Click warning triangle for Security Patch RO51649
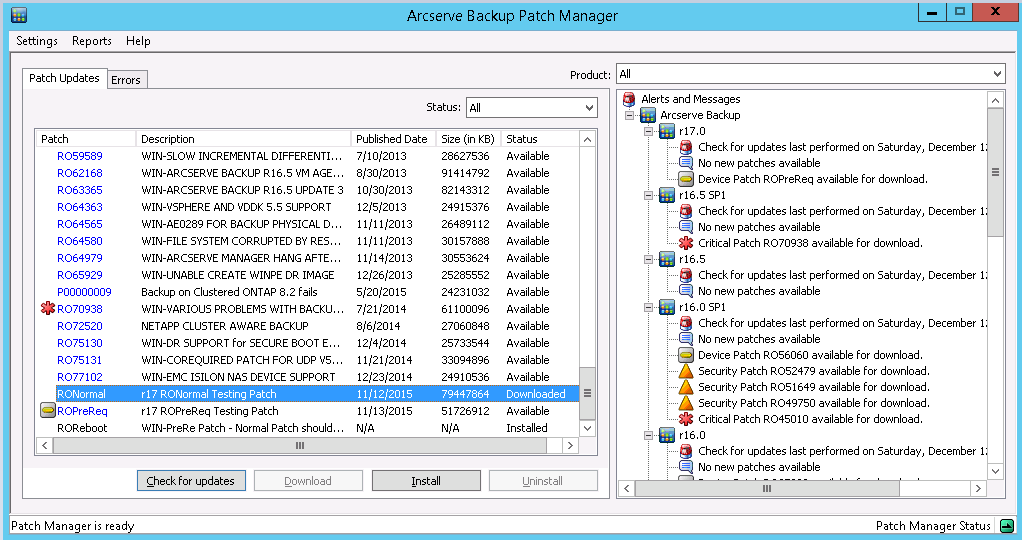Image resolution: width=1022 pixels, height=540 pixels. 686,387
